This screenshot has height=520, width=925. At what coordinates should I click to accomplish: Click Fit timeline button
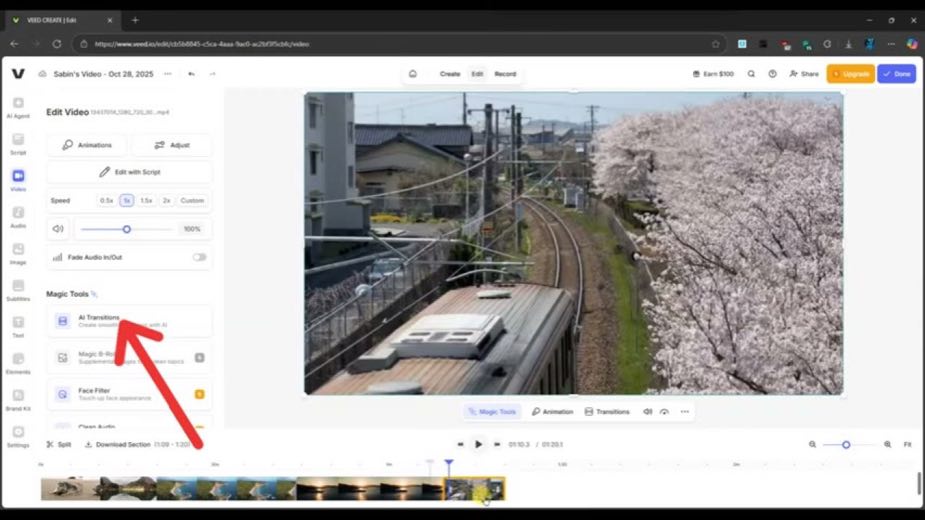[907, 444]
